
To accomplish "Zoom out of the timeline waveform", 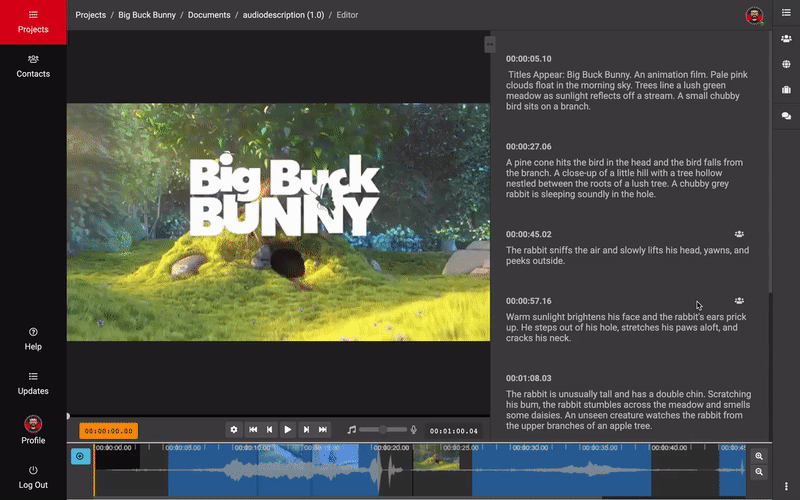I will 759,471.
